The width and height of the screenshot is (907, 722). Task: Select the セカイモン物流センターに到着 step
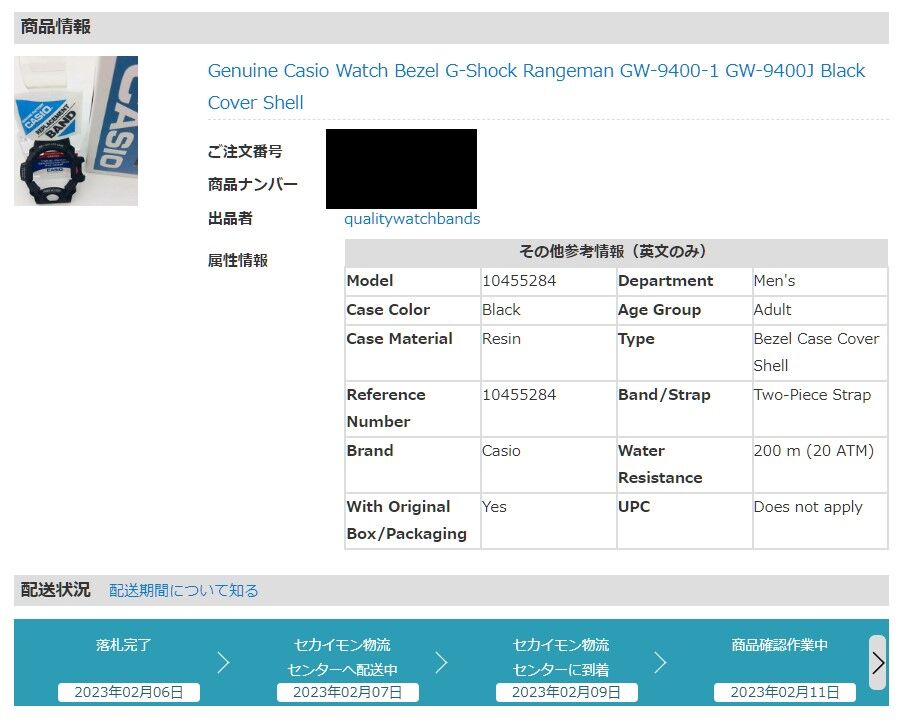(561, 657)
